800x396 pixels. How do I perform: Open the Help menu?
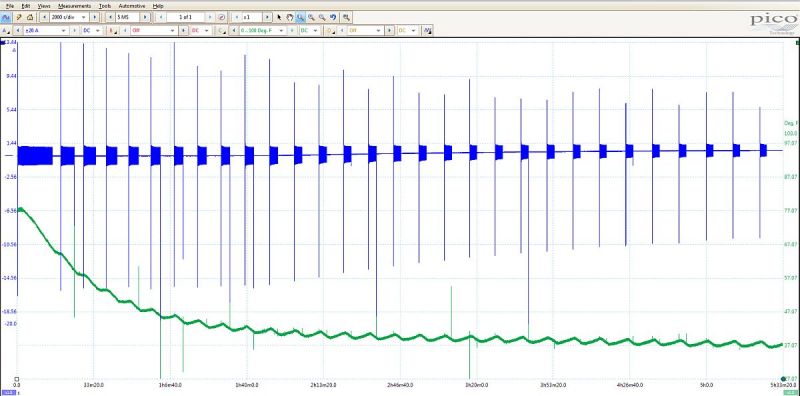coord(158,6)
